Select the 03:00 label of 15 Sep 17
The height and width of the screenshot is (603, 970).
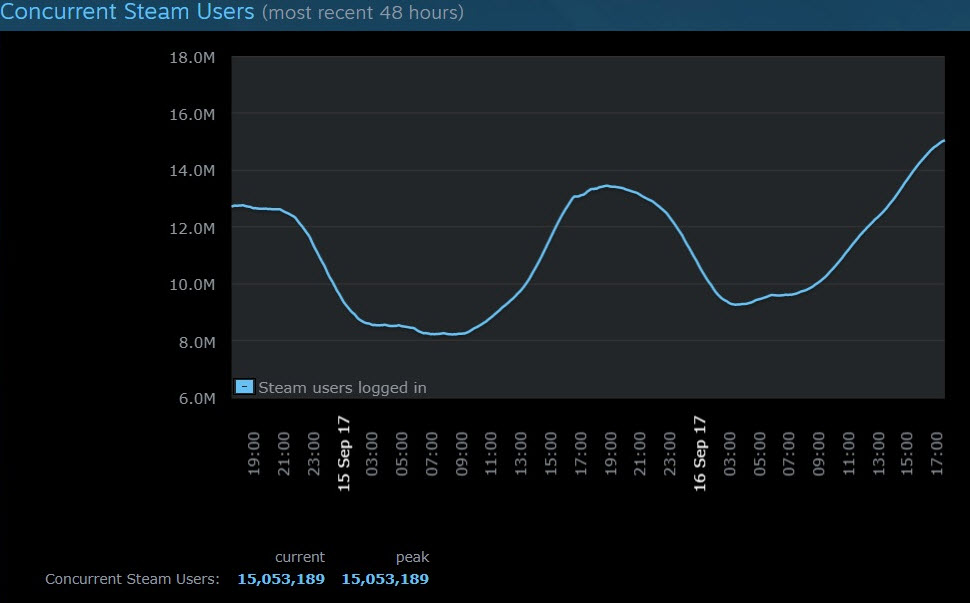pos(372,454)
